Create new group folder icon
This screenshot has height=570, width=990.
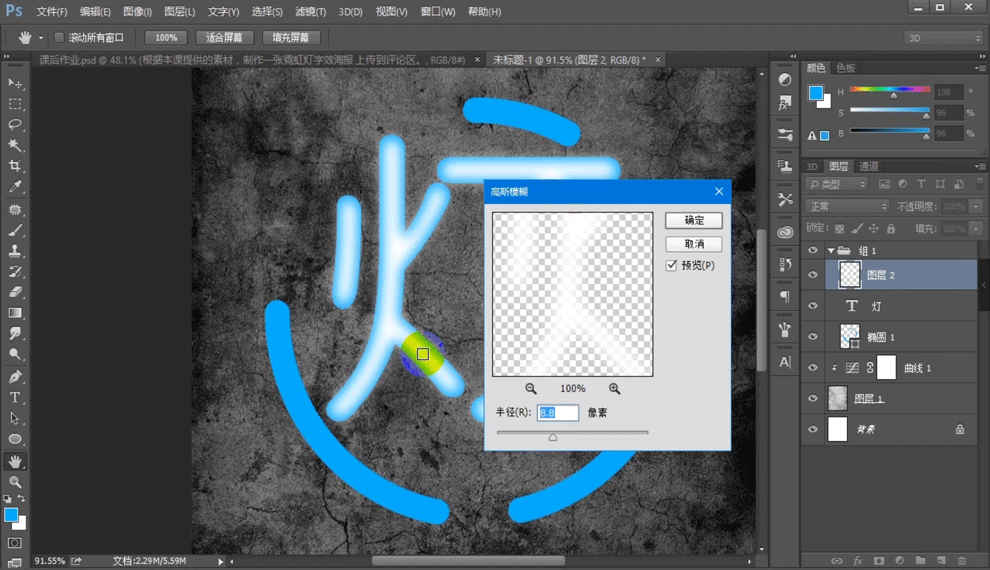[920, 561]
